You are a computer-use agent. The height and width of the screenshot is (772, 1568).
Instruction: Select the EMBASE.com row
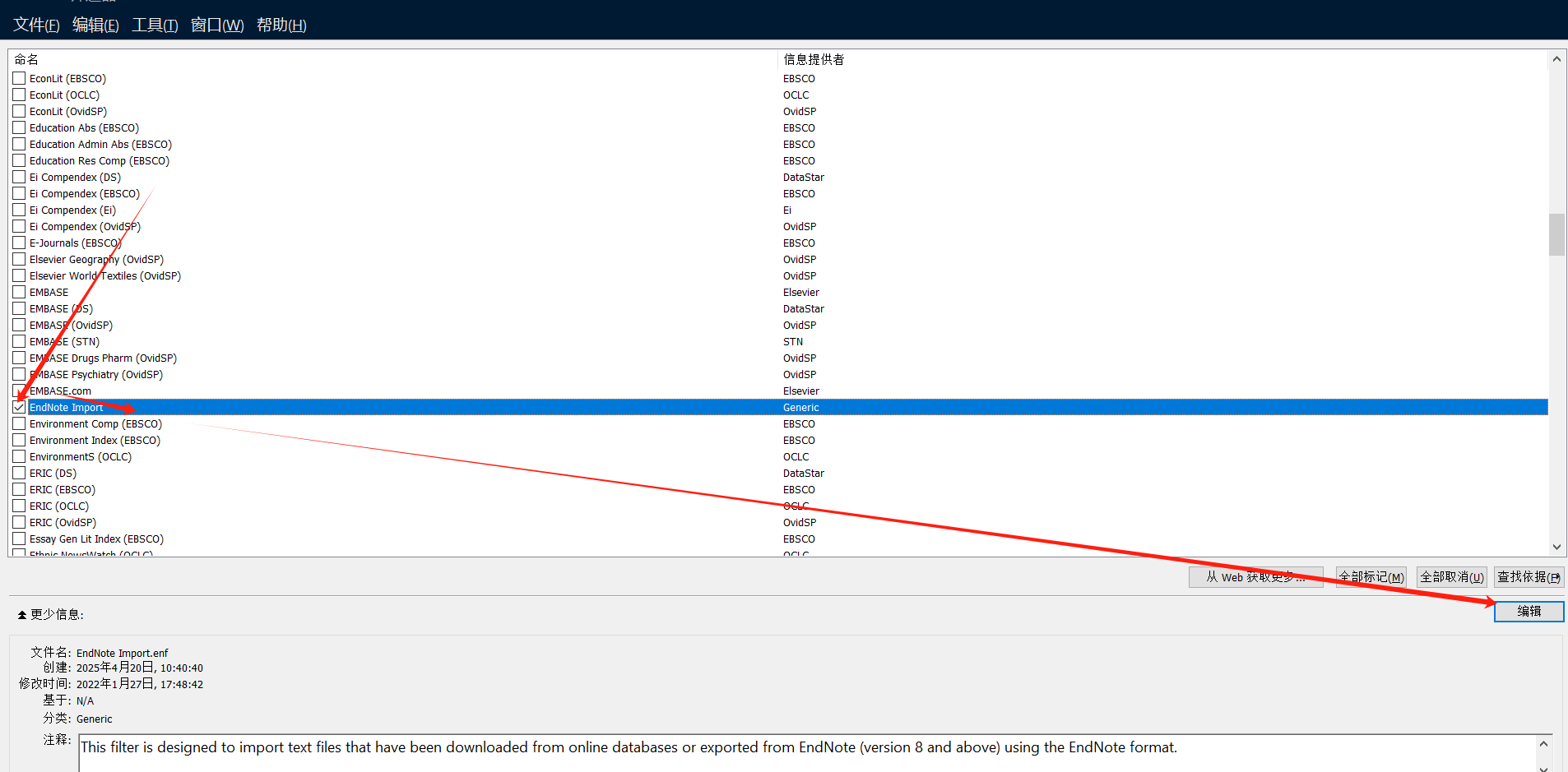(x=779, y=391)
